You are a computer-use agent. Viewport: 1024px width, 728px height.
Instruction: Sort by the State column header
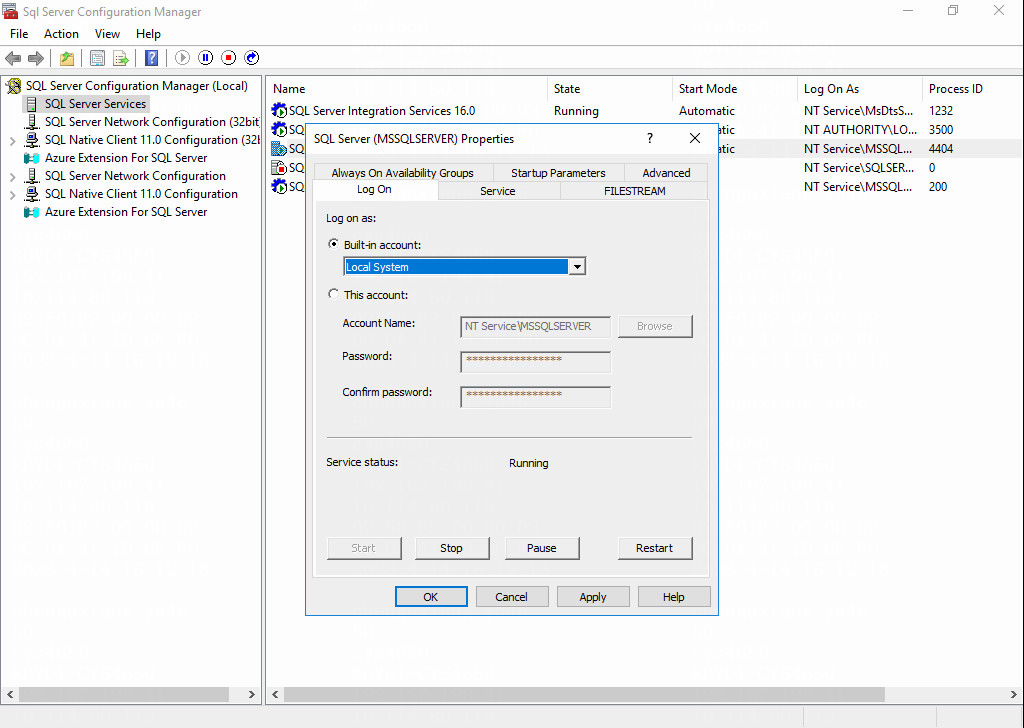(x=609, y=89)
